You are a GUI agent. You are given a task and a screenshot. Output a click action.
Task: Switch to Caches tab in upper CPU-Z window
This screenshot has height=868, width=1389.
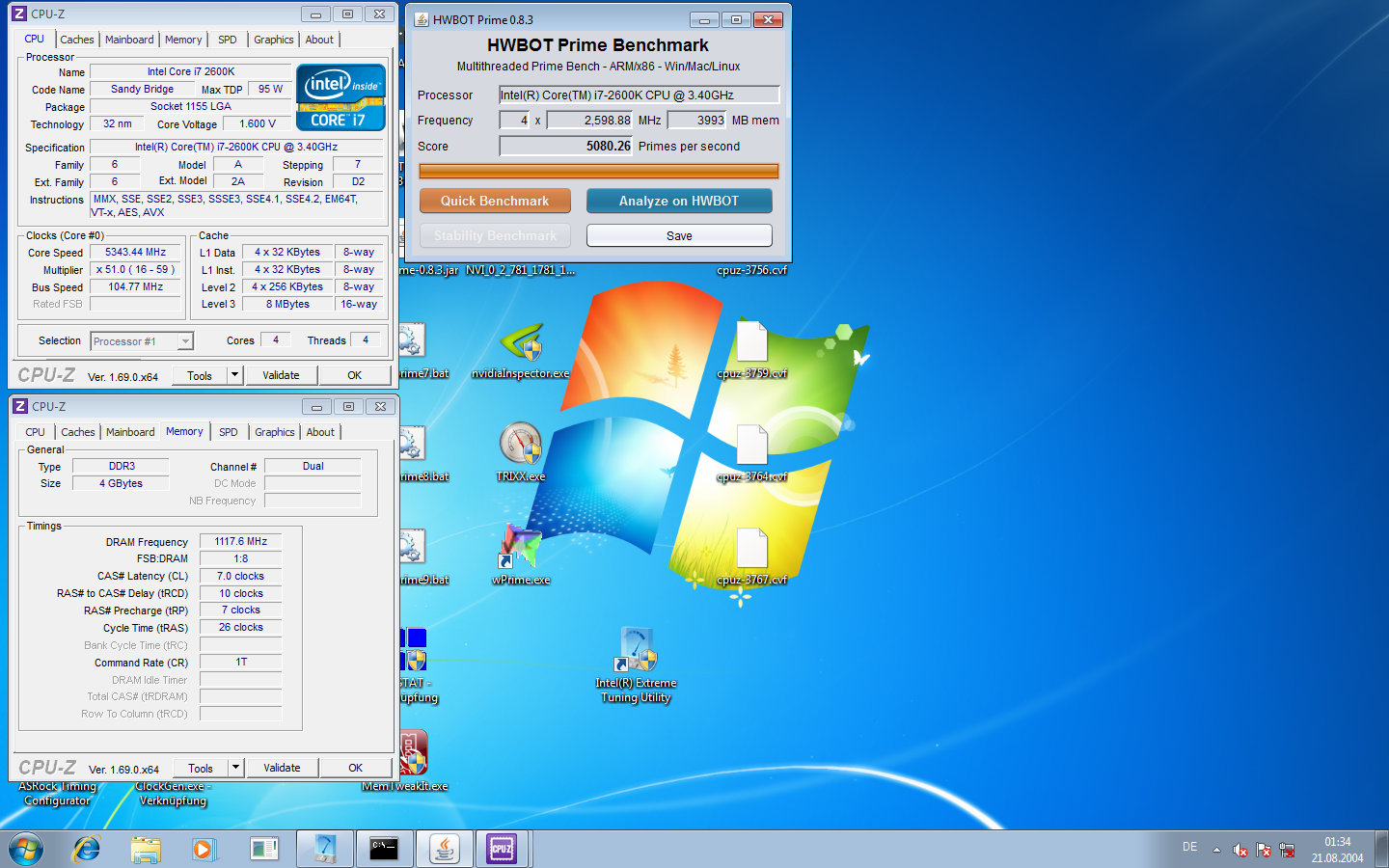(77, 40)
